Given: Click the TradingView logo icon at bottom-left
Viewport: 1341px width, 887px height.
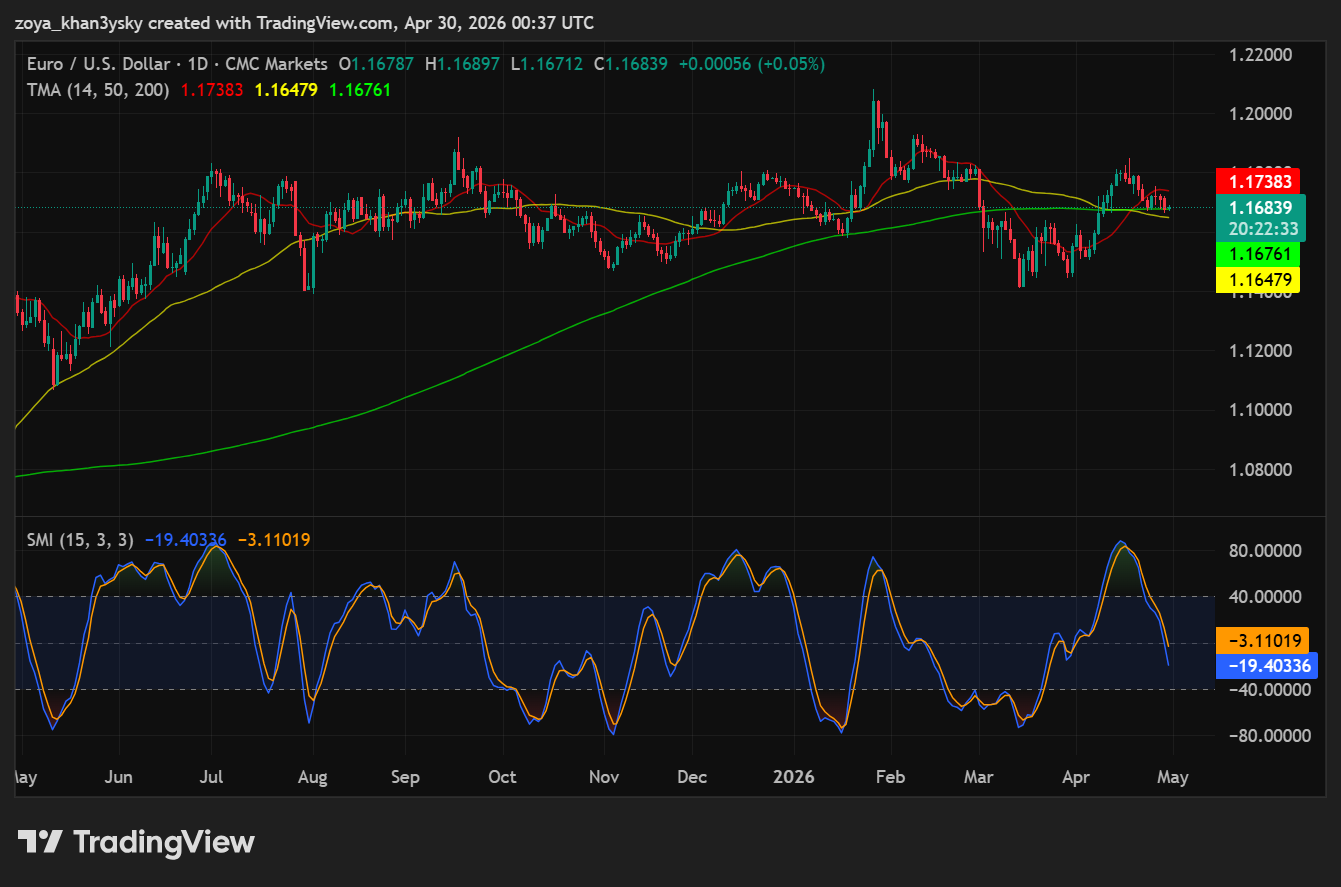Looking at the screenshot, I should [x=41, y=842].
